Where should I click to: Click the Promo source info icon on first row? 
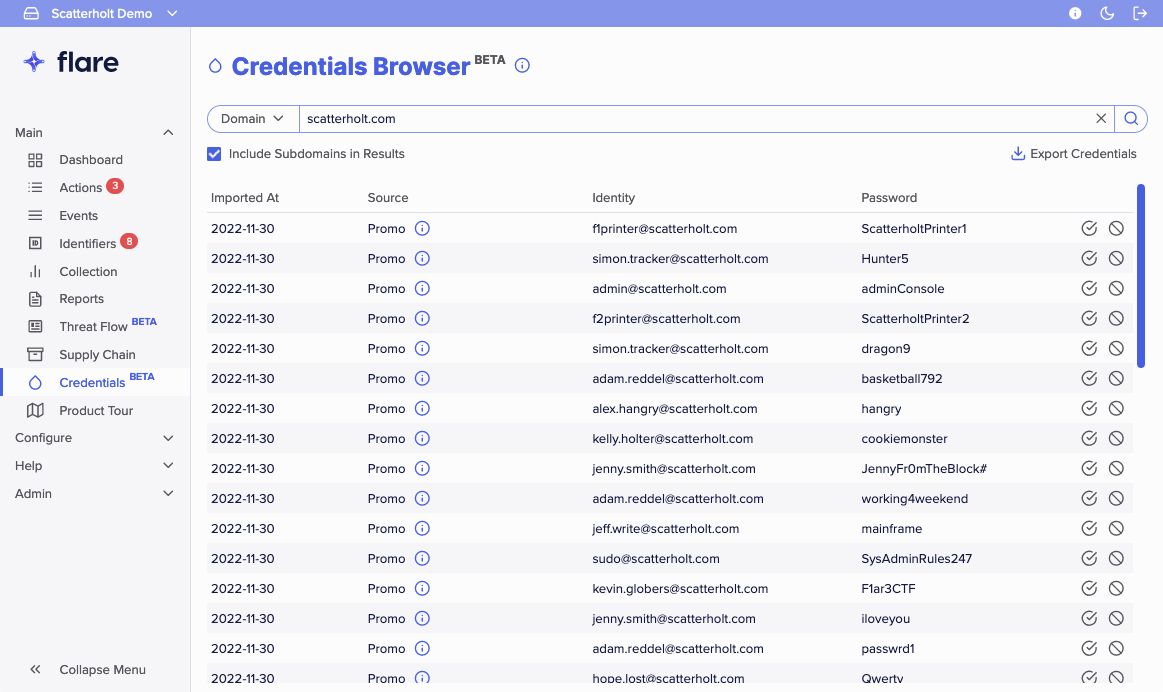click(x=421, y=228)
